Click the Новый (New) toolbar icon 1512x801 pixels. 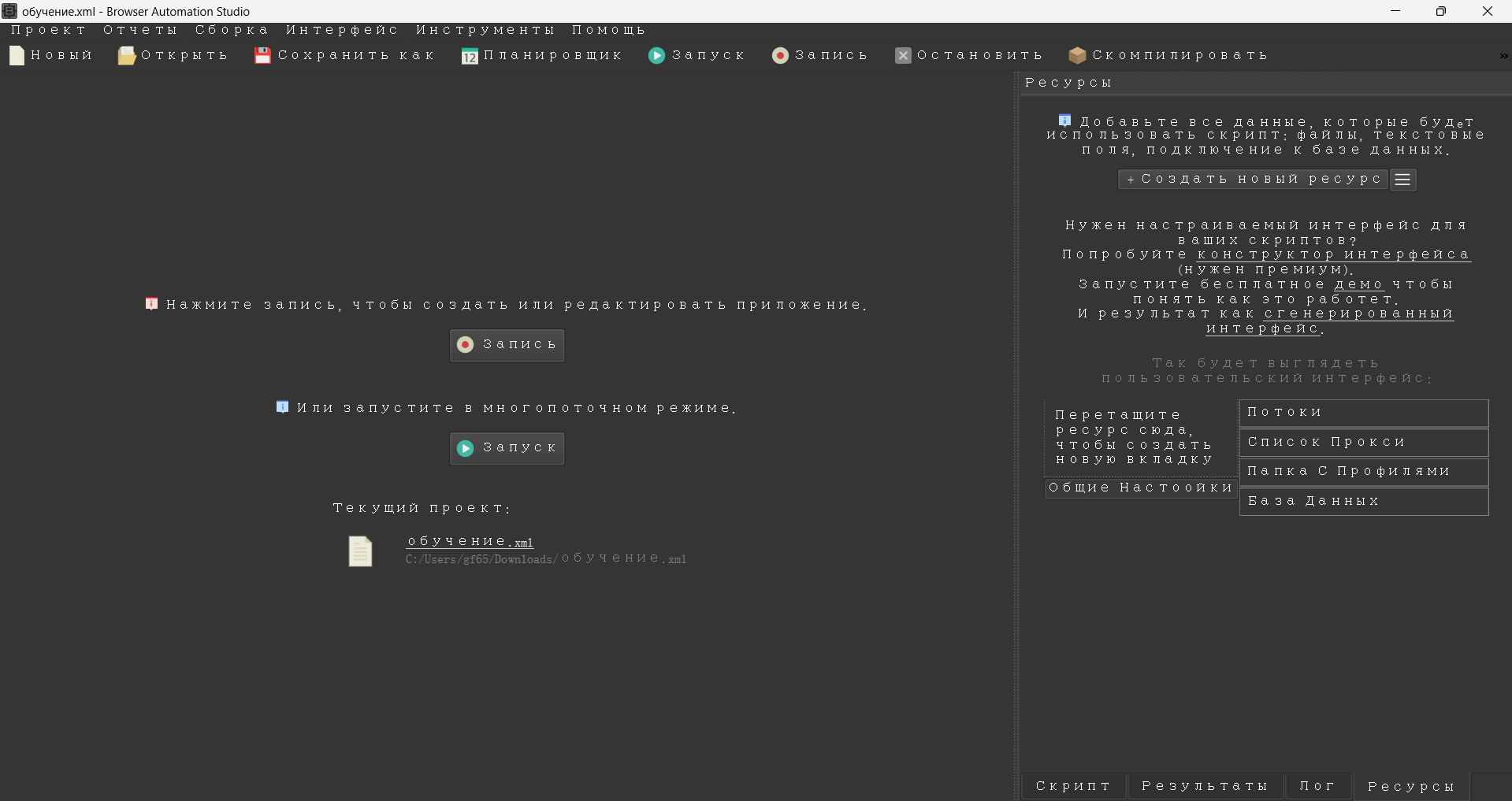click(17, 56)
